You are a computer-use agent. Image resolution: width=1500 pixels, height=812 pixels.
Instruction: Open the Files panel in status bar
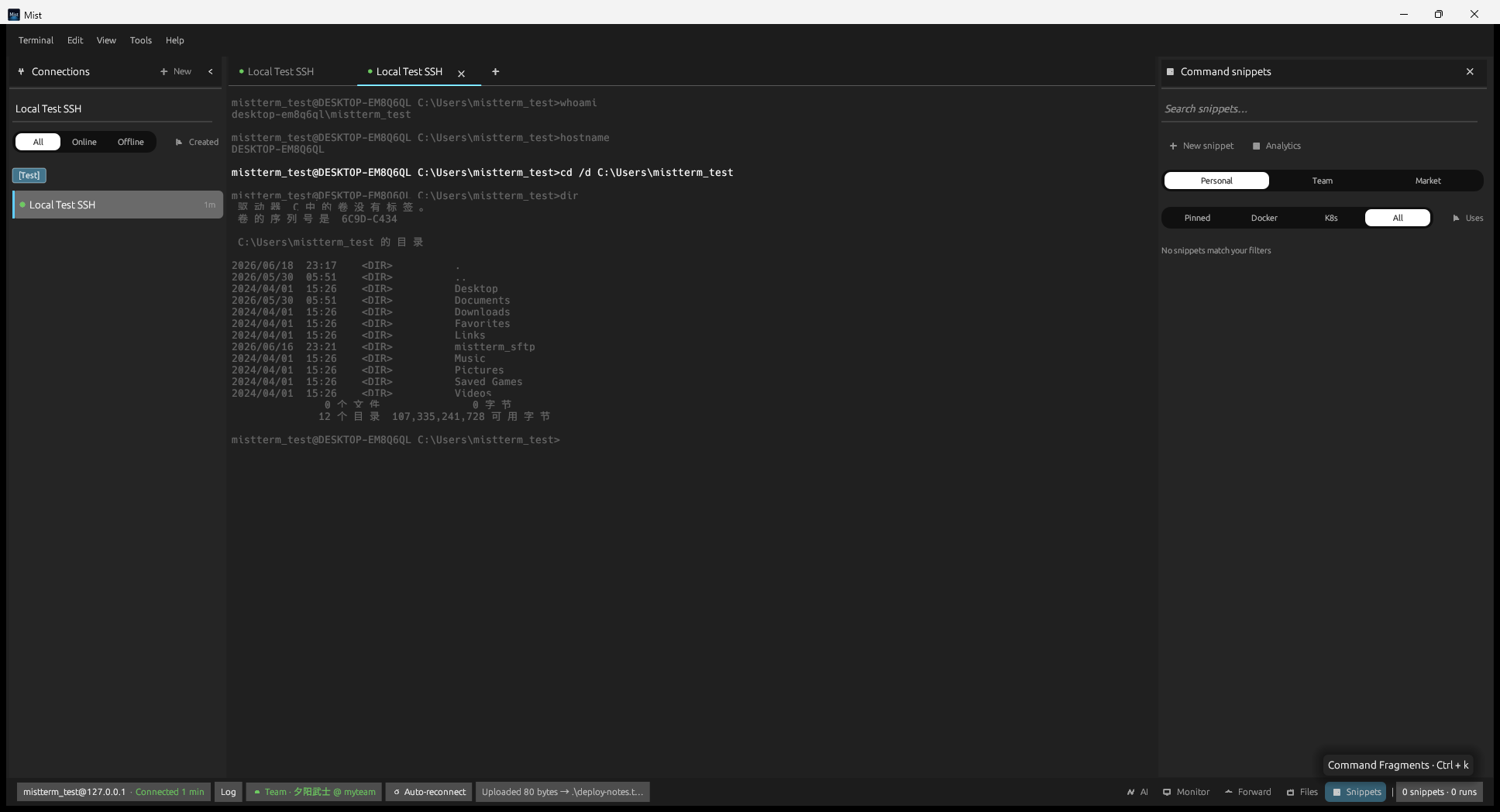point(1302,792)
